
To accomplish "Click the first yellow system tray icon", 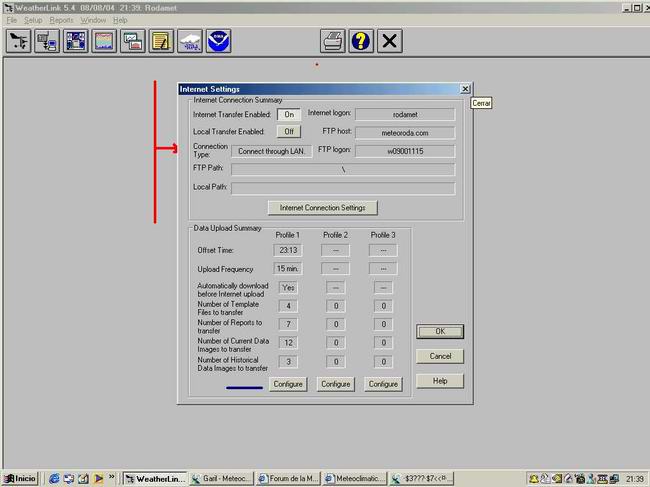I will [534, 479].
